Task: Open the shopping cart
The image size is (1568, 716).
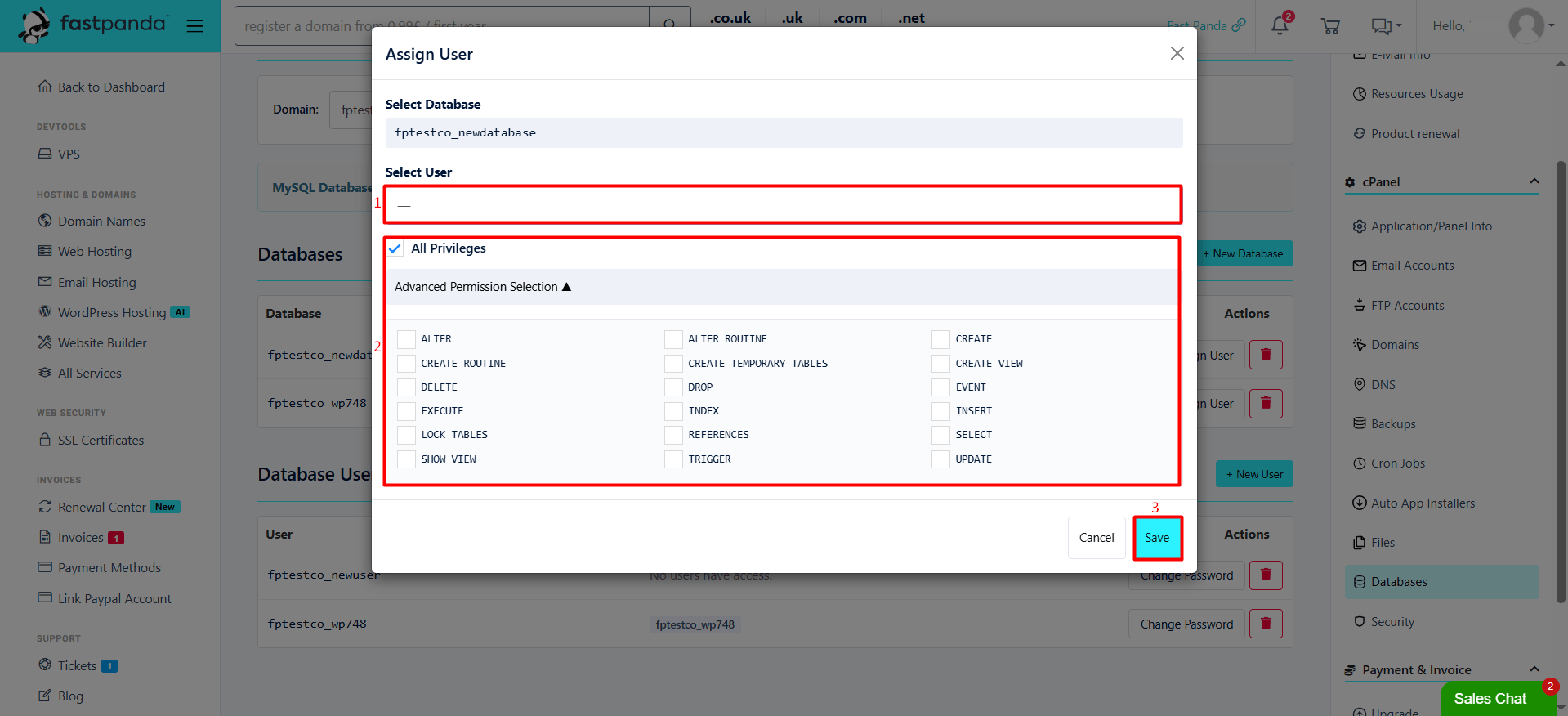Action: [x=1330, y=26]
